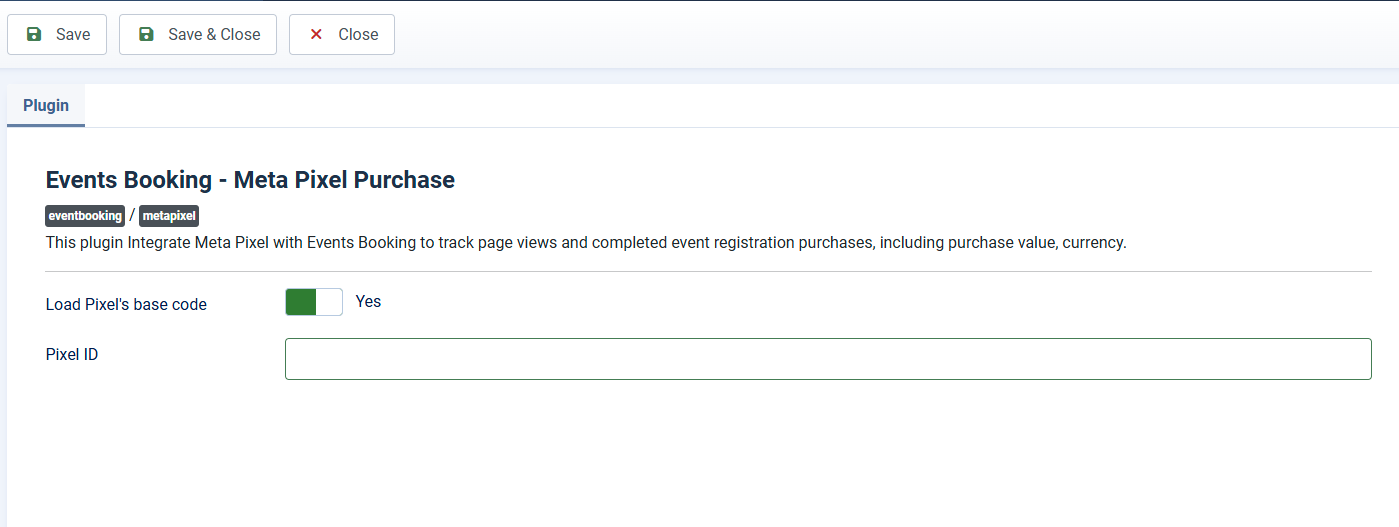Click the Events Booking - Meta Pixel Purchase heading
Viewport: 1399px width, 527px height.
(x=250, y=180)
